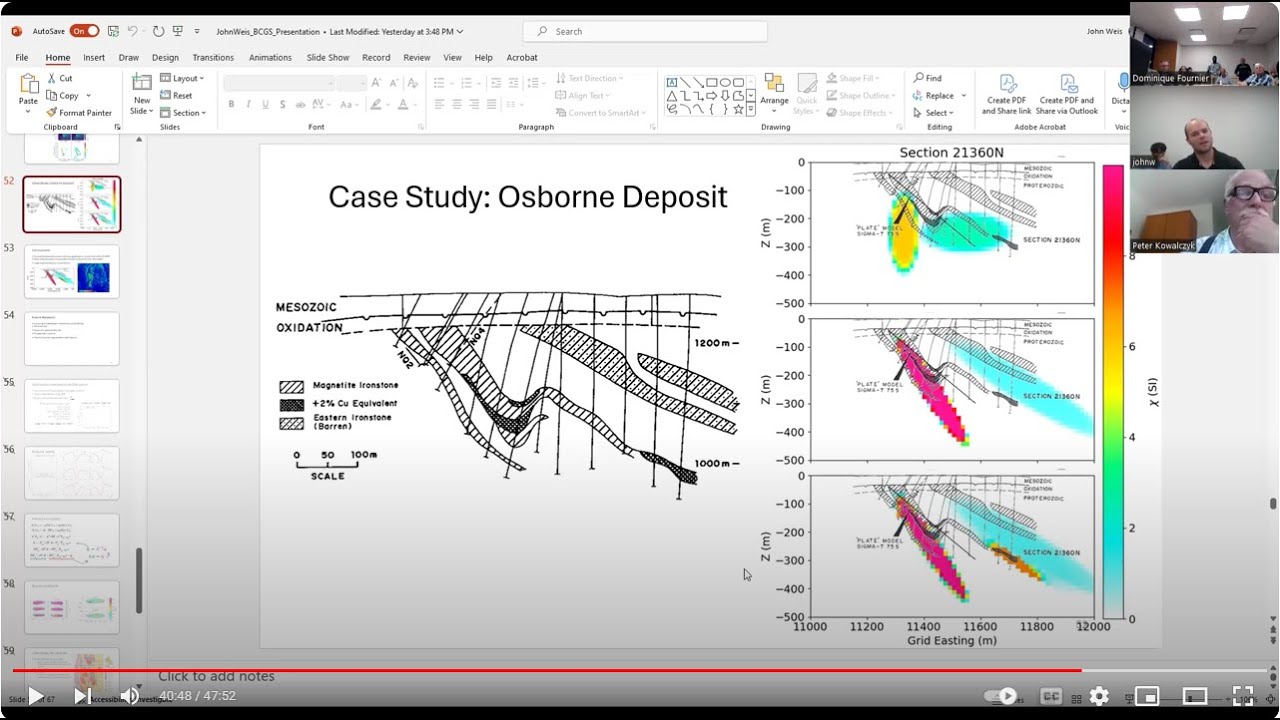Click Find in Editing group
This screenshot has width=1280, height=720.
click(x=927, y=78)
